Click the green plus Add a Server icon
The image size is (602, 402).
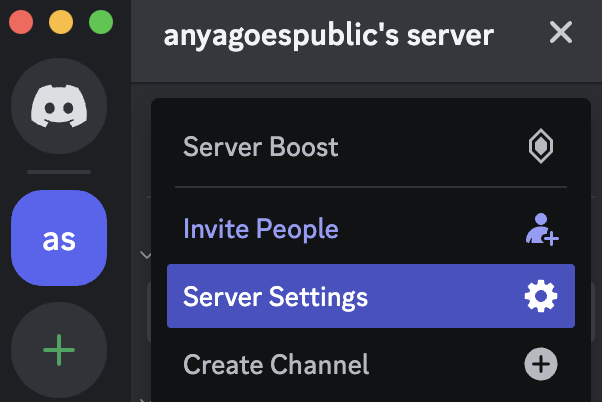[x=58, y=349]
